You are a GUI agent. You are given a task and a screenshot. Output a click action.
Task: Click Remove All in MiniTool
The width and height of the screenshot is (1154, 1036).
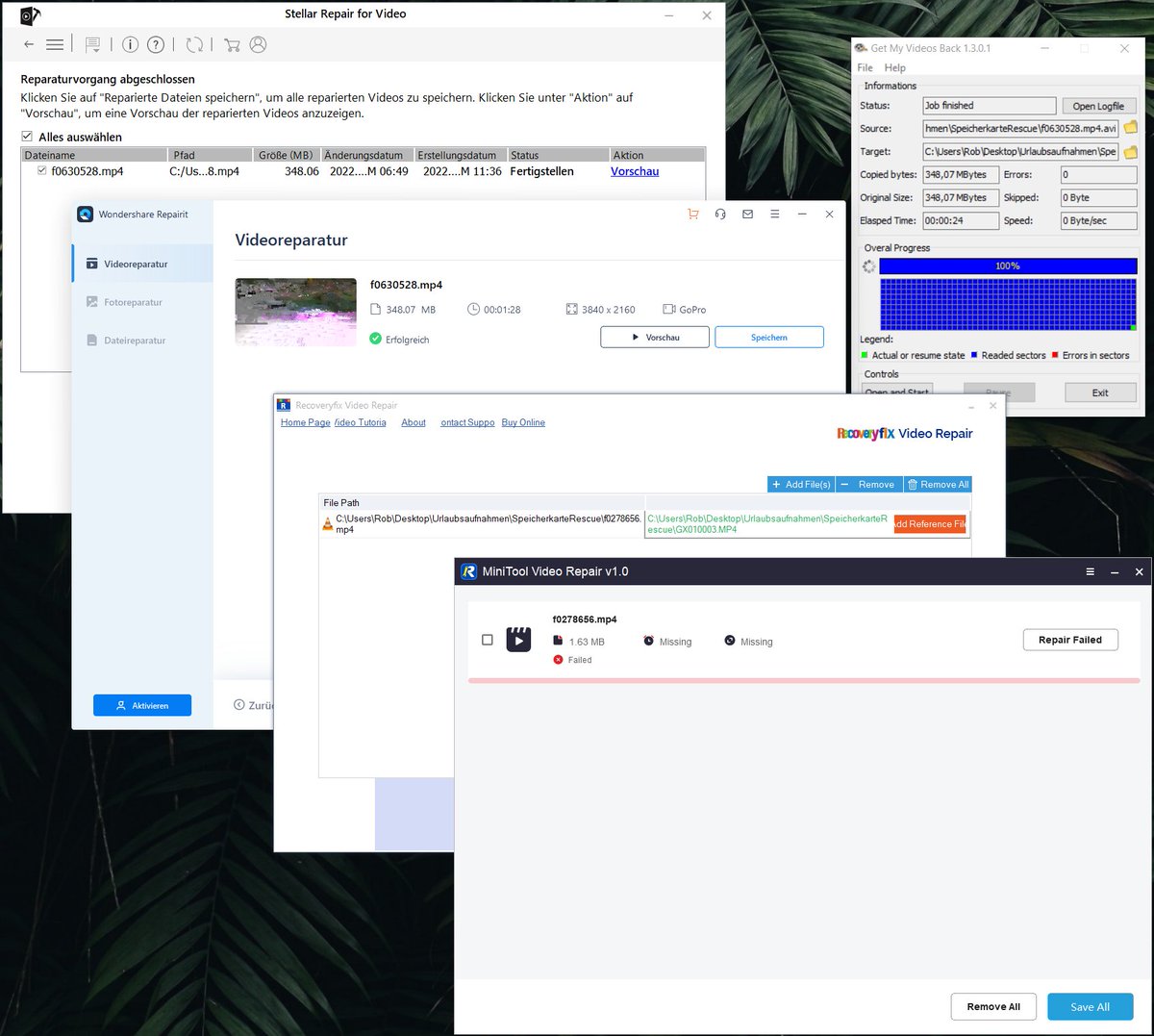993,1006
